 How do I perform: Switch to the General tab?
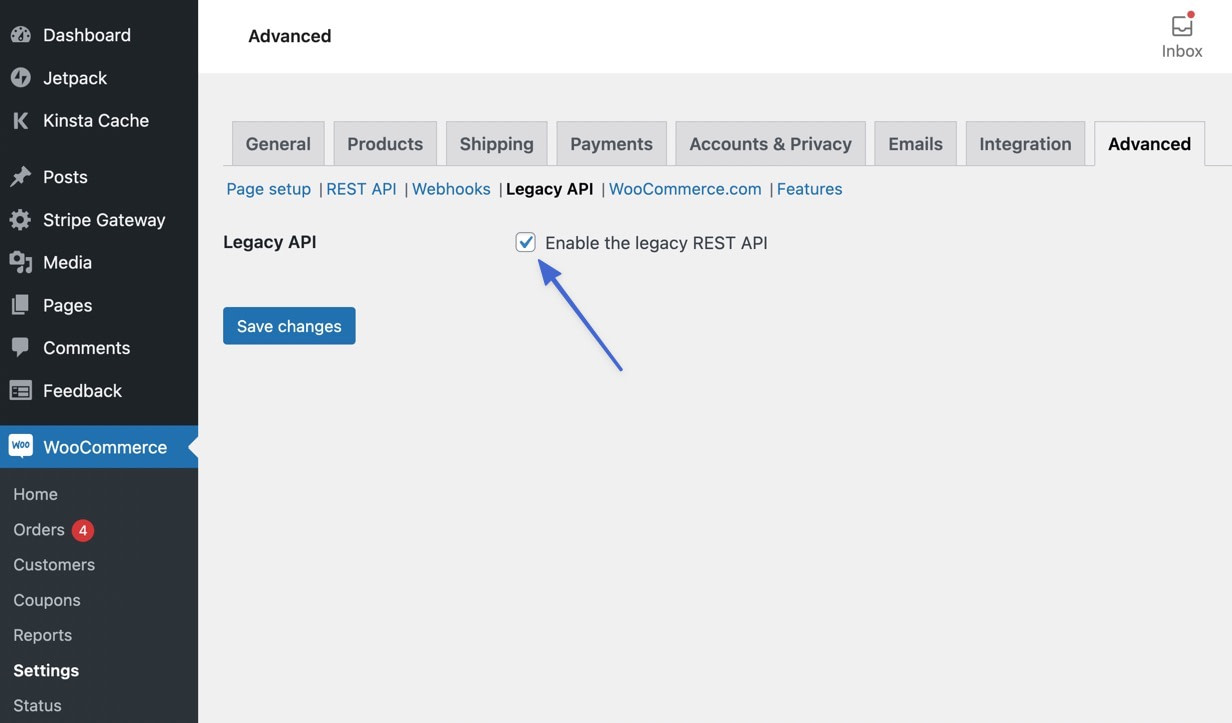(278, 144)
